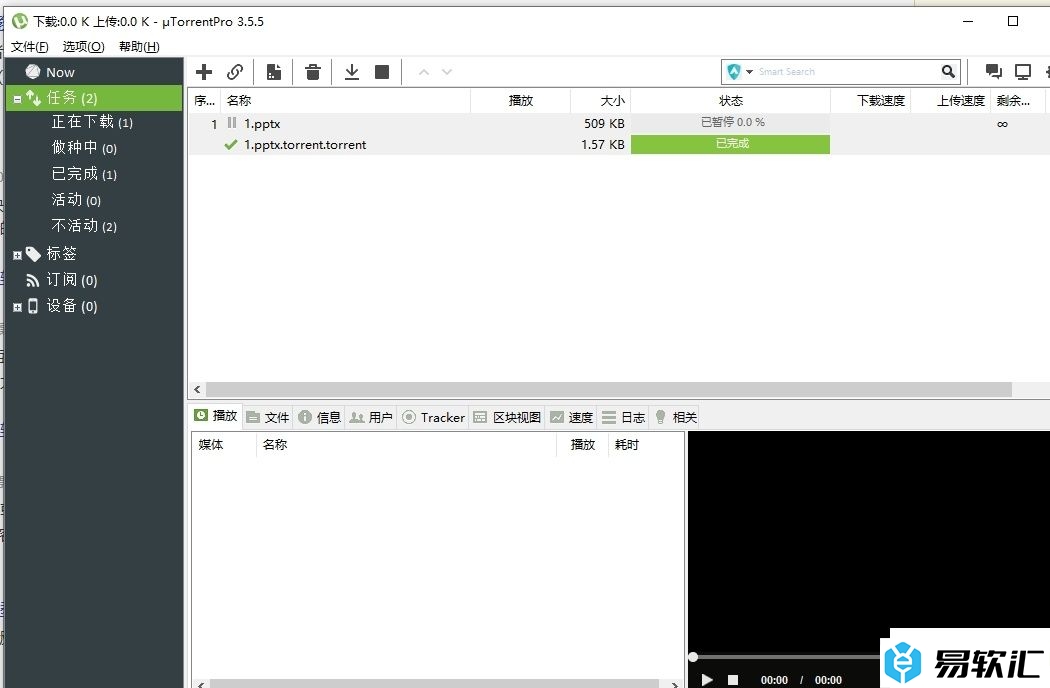The width and height of the screenshot is (1050, 688).
Task: Click the torrent list horizontal scrollbar left arrow
Action: 197,389
